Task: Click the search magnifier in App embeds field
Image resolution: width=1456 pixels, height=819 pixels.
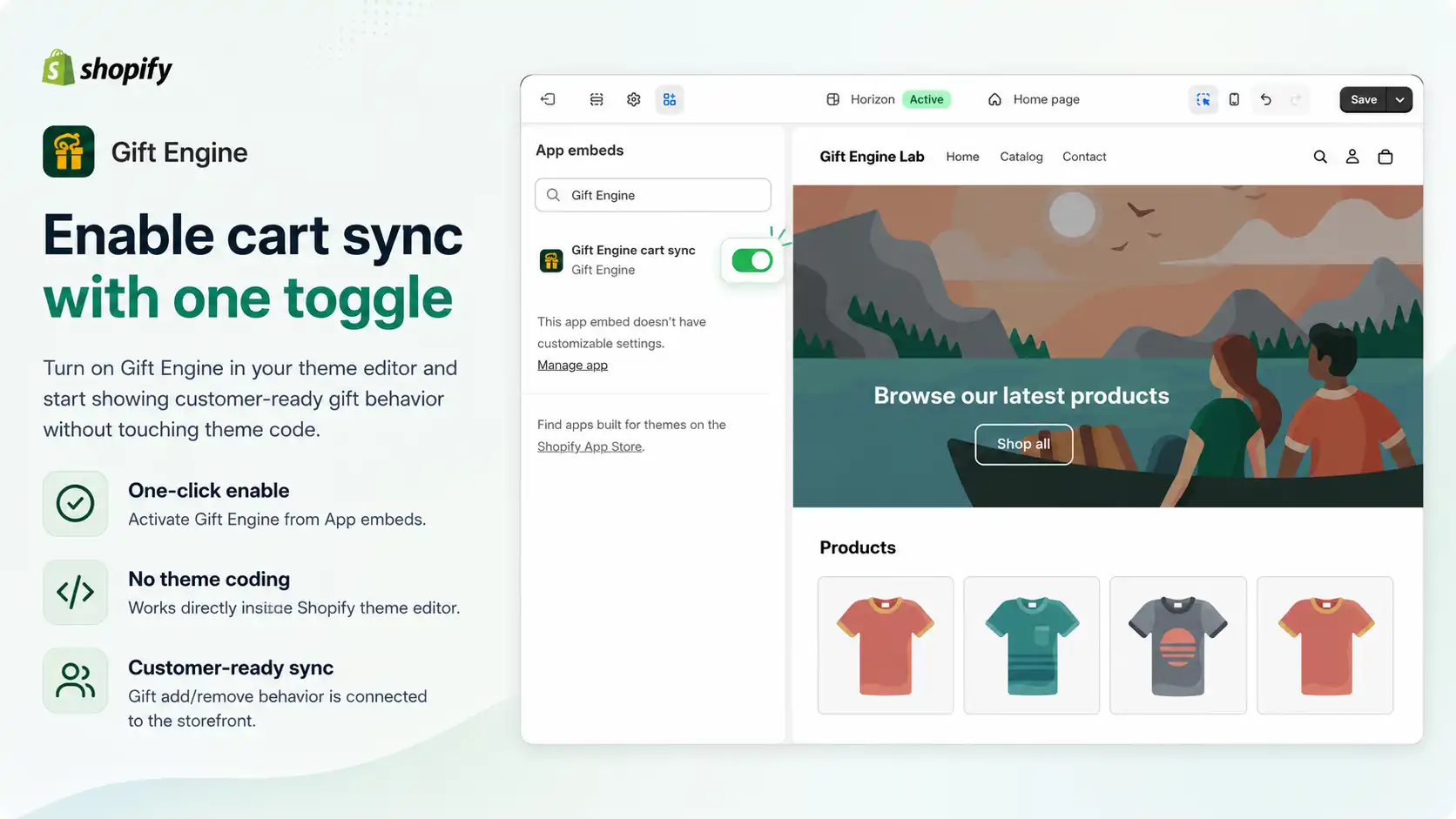Action: point(553,195)
